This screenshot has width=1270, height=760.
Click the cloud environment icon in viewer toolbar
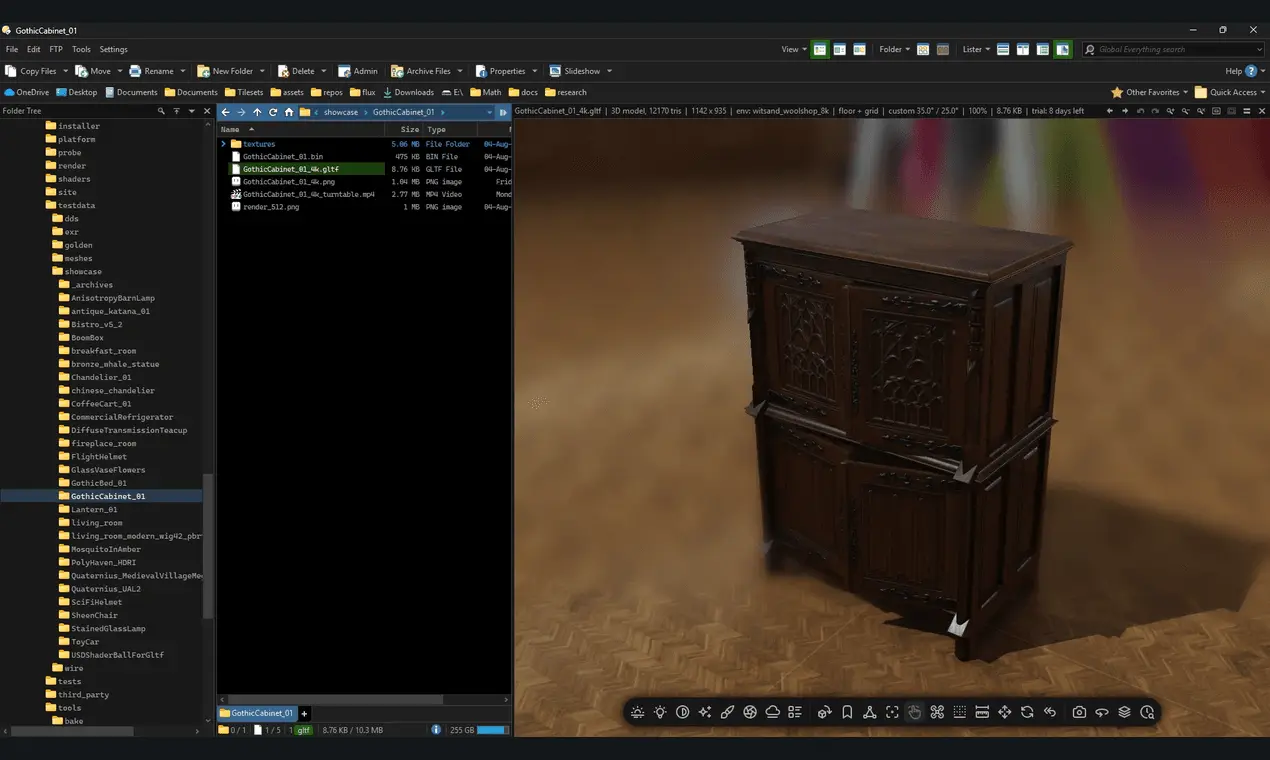[x=773, y=712]
